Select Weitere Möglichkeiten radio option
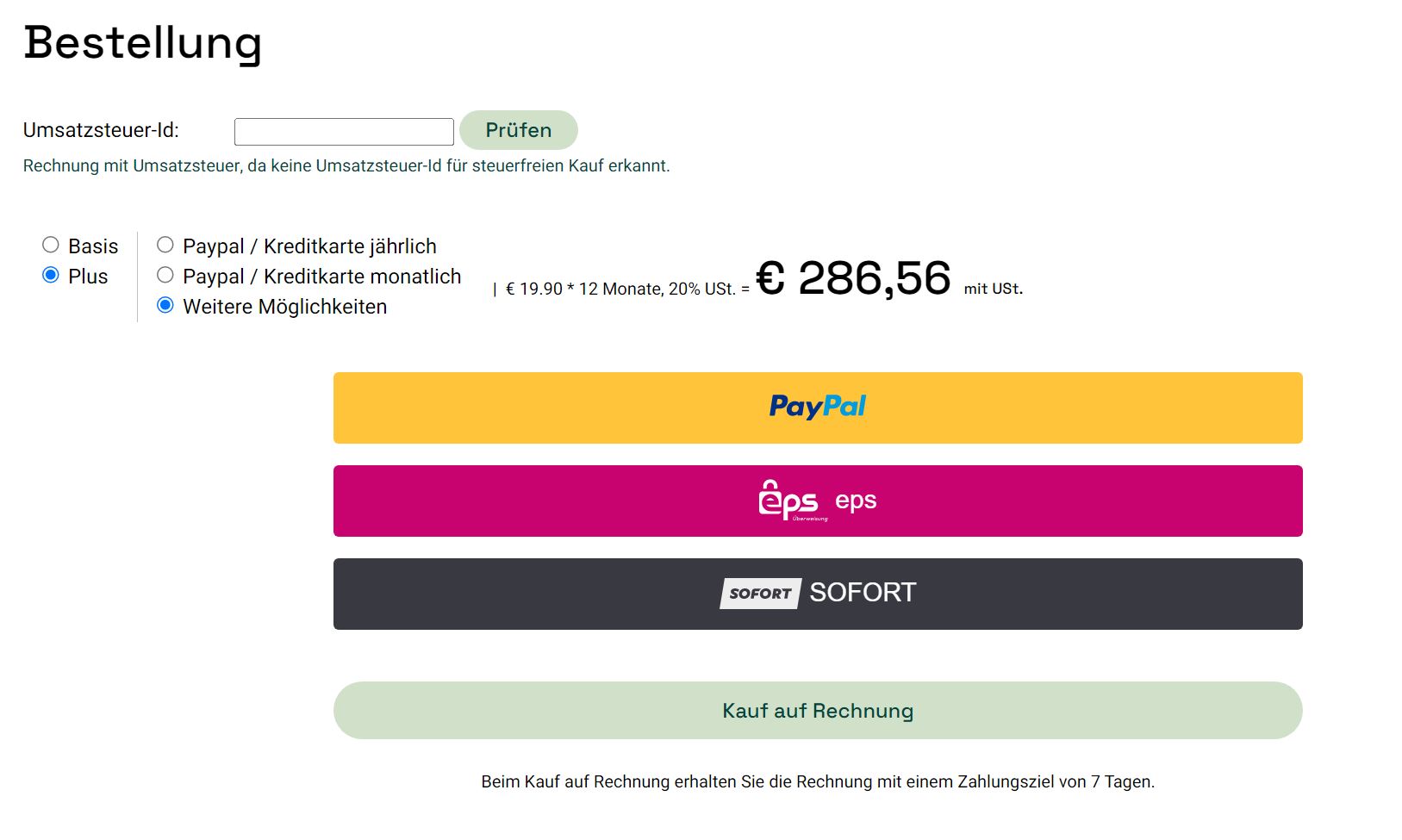The image size is (1402, 840). (165, 305)
